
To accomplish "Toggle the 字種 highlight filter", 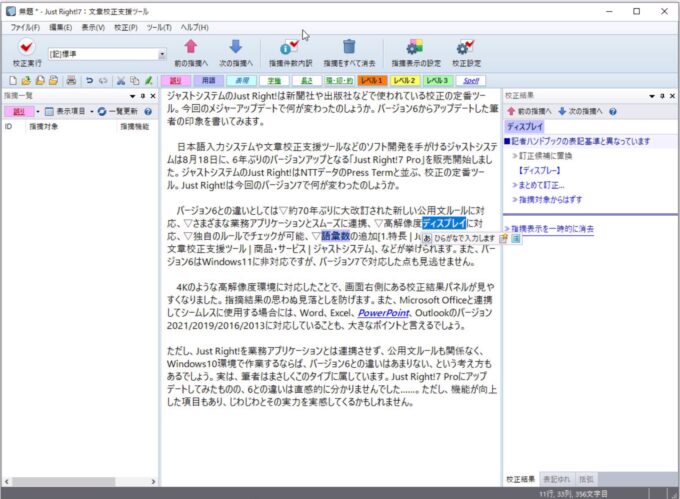I will pos(274,81).
